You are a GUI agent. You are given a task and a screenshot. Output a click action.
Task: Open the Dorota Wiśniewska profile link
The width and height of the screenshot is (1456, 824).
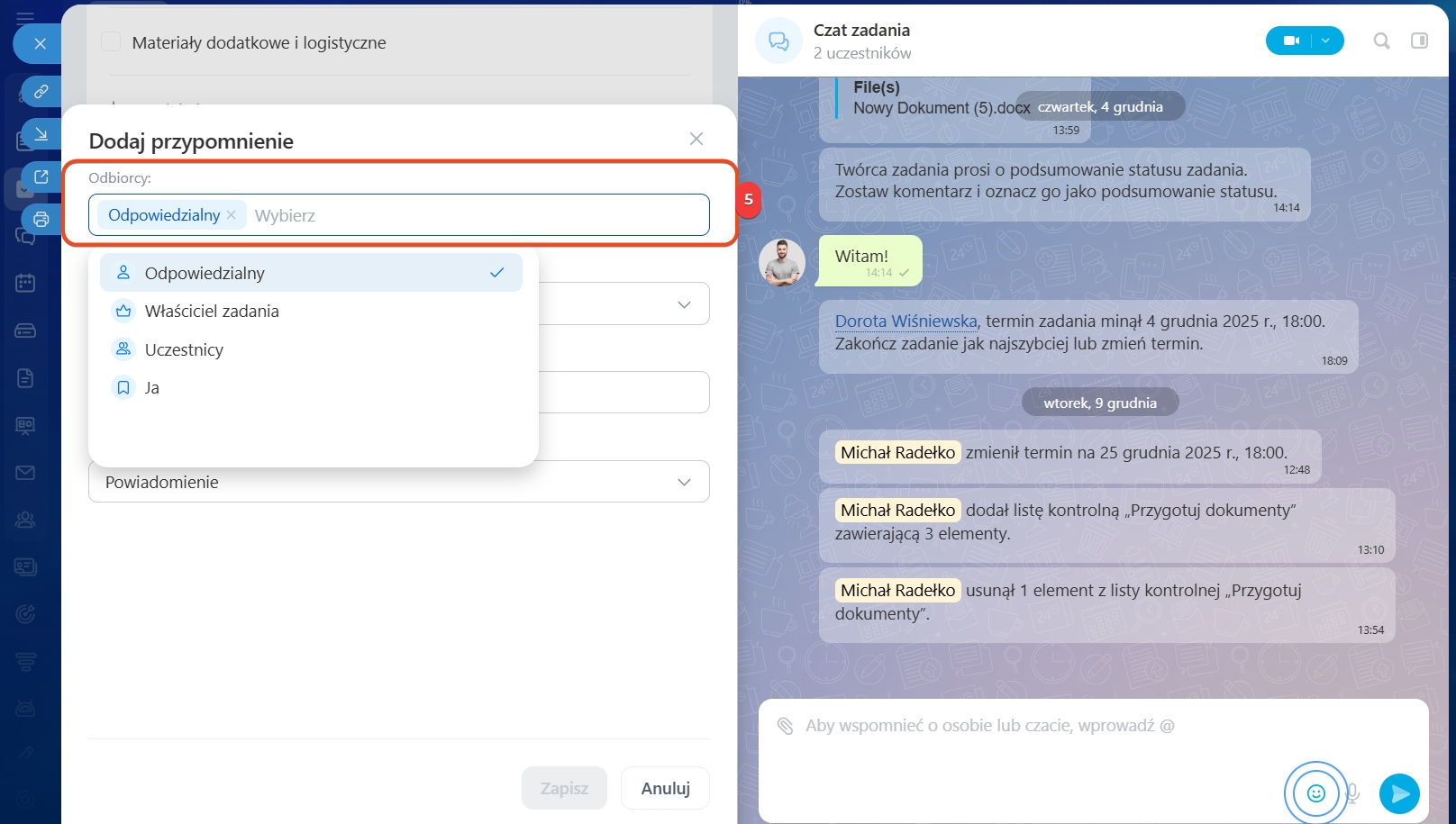click(905, 321)
